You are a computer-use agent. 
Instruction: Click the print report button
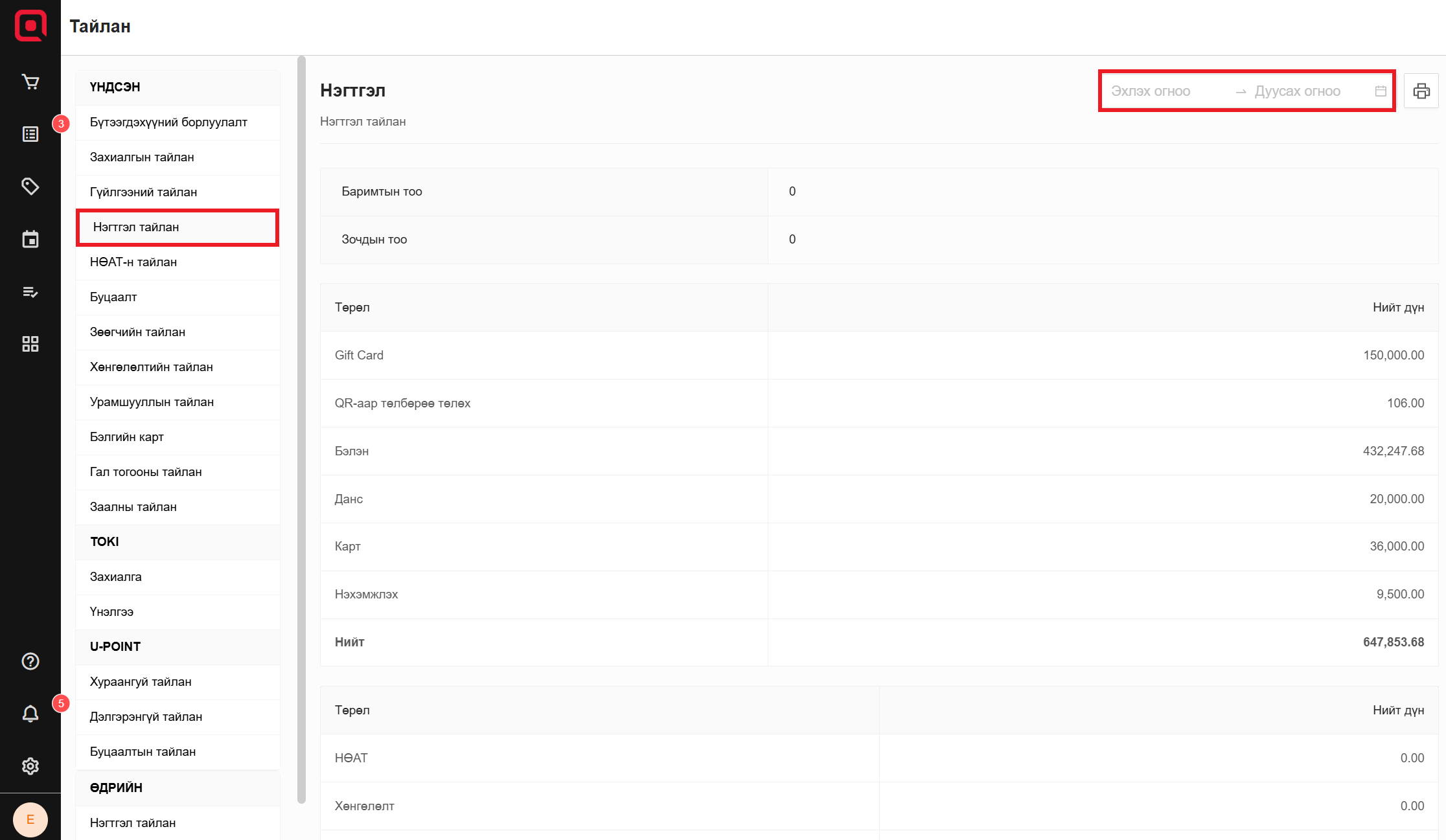point(1421,91)
